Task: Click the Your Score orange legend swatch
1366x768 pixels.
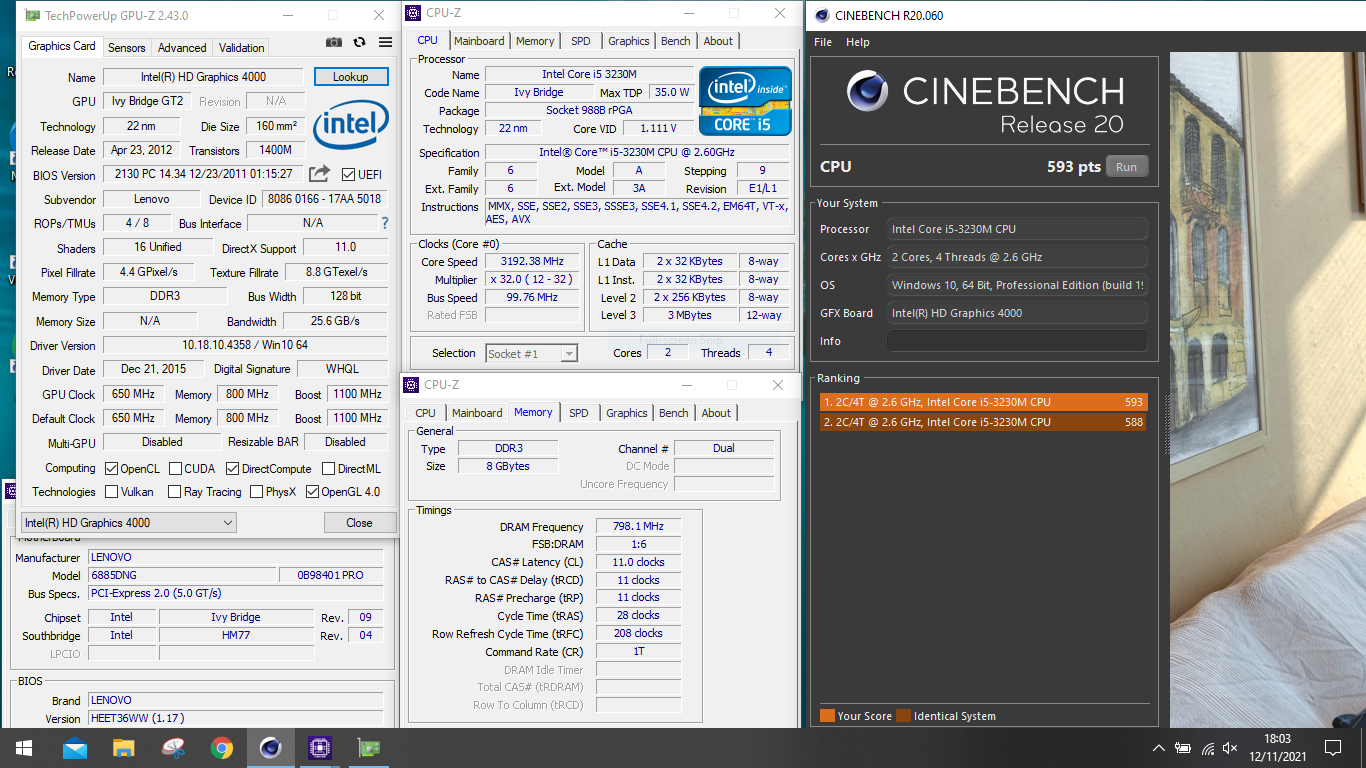Action: 827,716
